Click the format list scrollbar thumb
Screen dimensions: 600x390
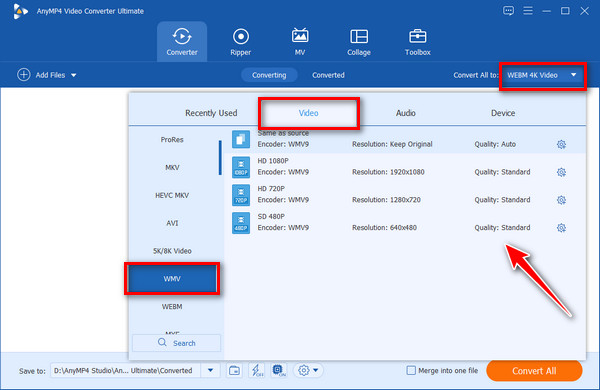click(220, 158)
